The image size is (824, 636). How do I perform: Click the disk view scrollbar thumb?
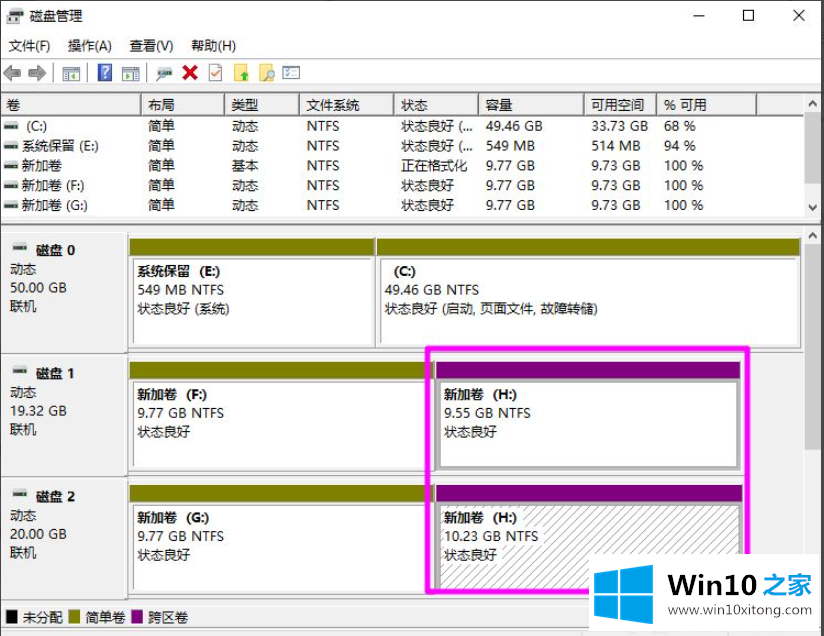pos(812,347)
